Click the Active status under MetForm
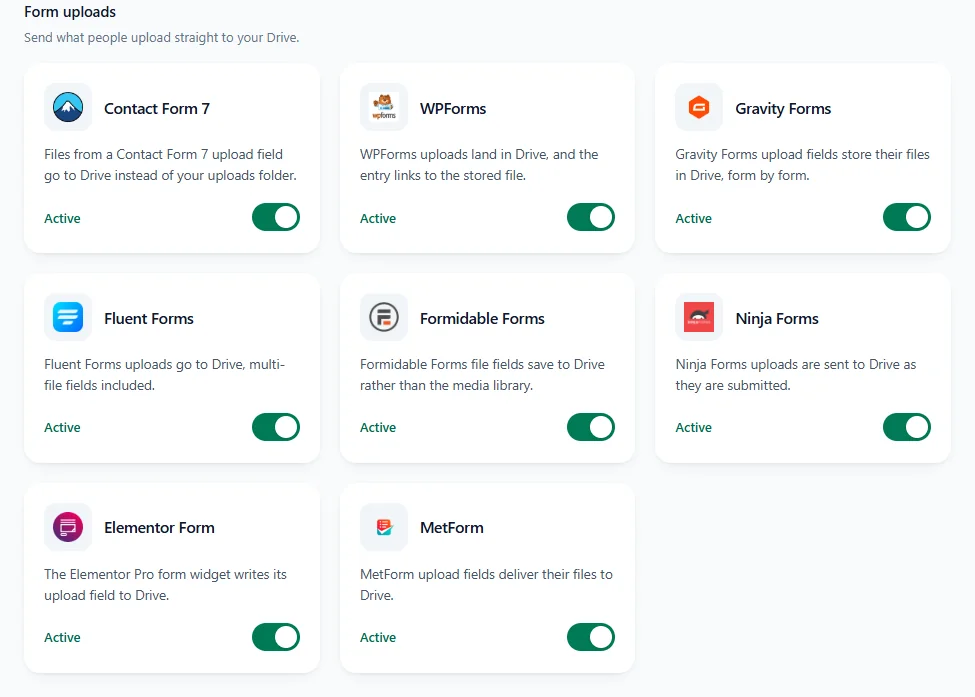This screenshot has width=975, height=697. 378,638
